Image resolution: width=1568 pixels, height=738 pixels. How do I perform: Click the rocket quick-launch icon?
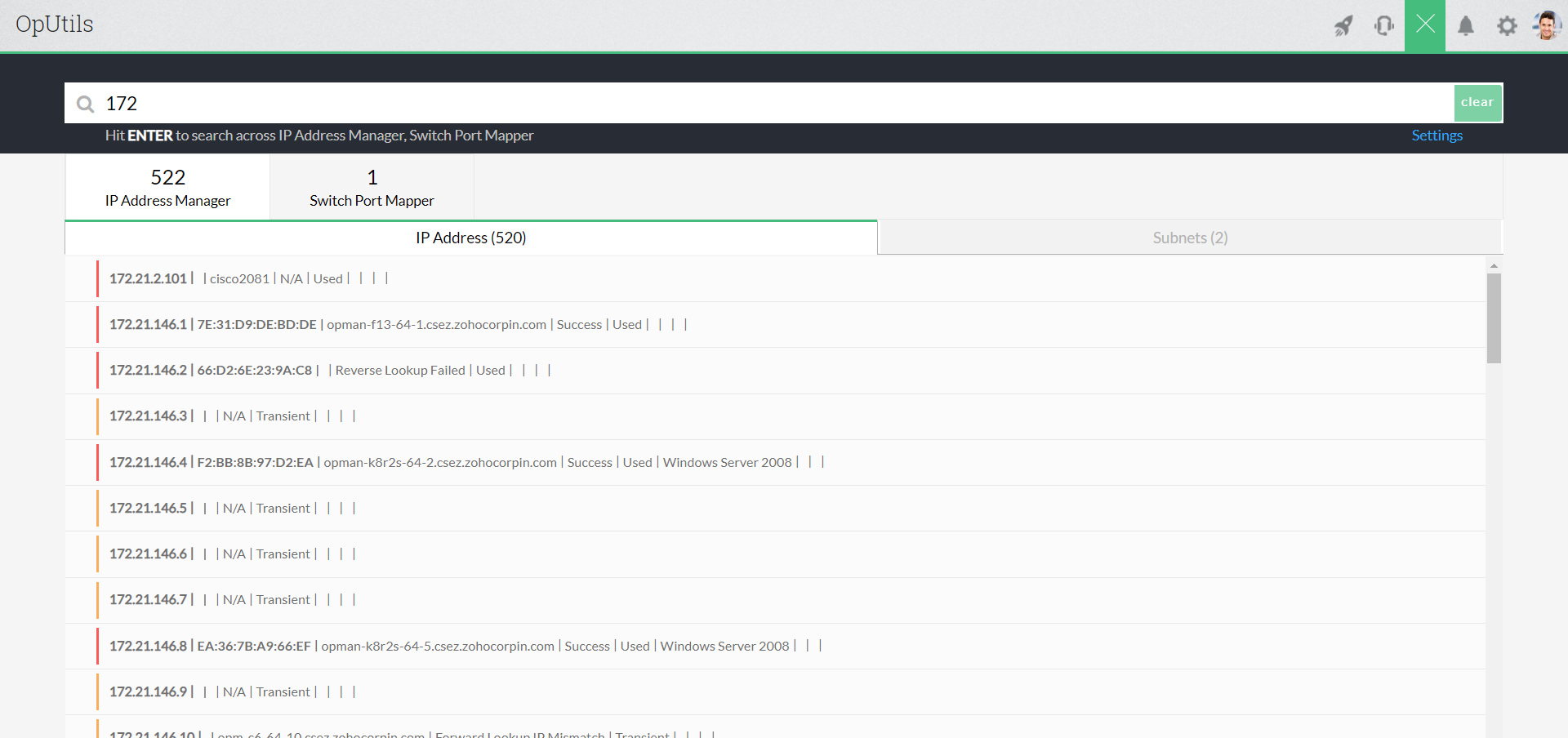[1343, 26]
